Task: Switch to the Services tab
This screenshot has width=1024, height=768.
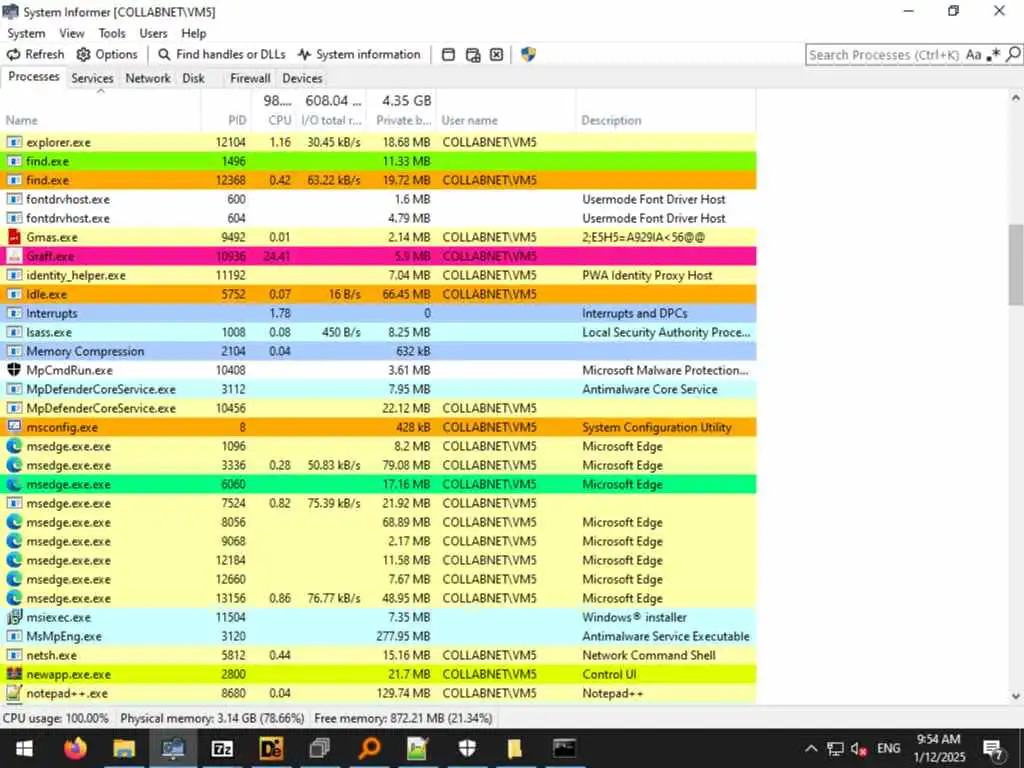Action: [92, 78]
